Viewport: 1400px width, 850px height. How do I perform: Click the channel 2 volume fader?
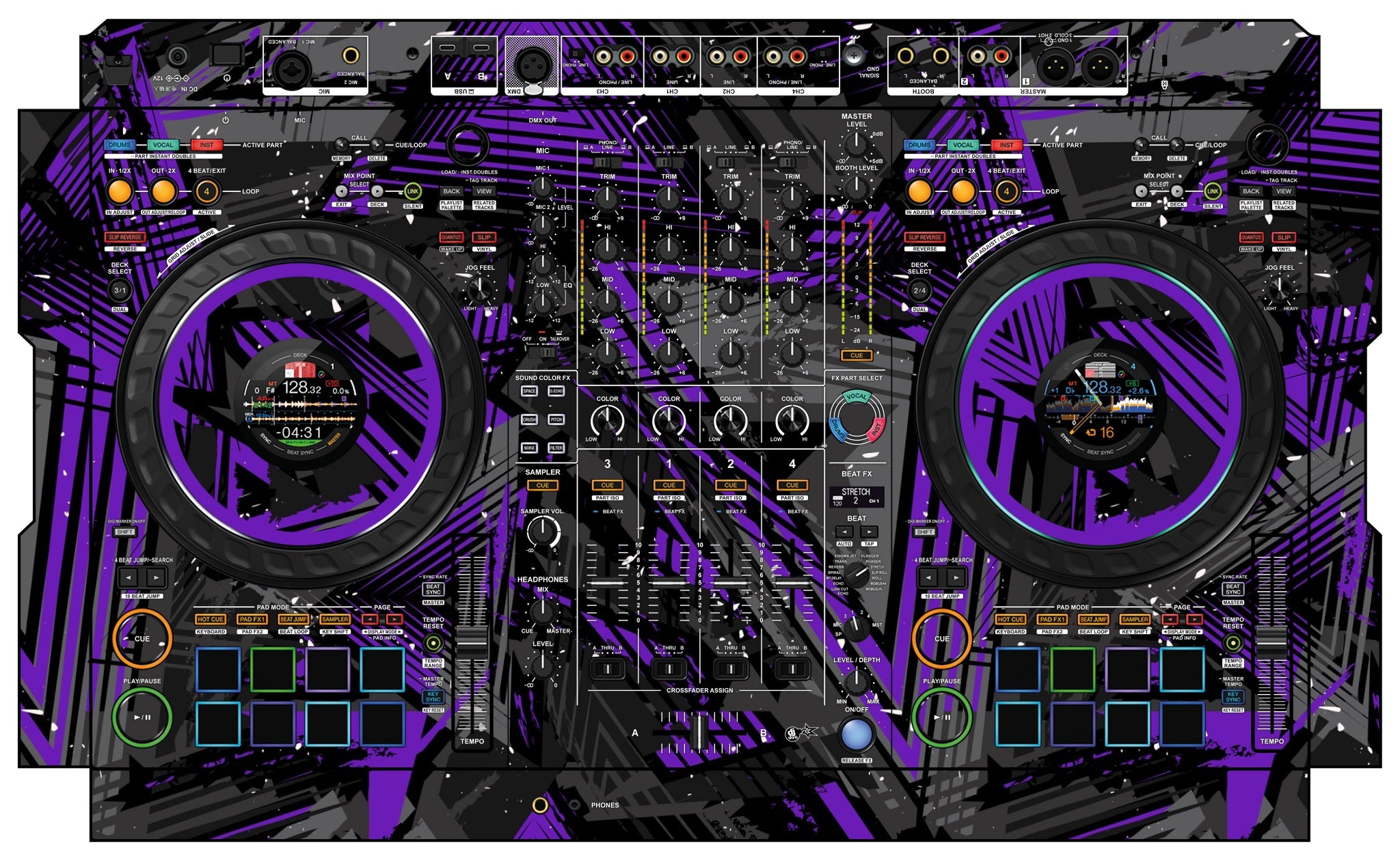tap(731, 583)
